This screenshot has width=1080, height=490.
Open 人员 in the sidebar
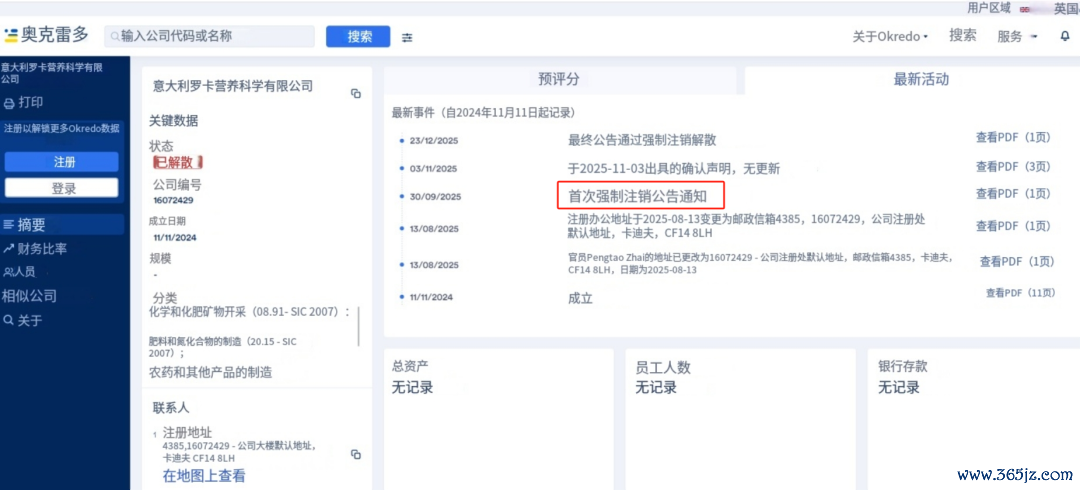click(x=19, y=272)
